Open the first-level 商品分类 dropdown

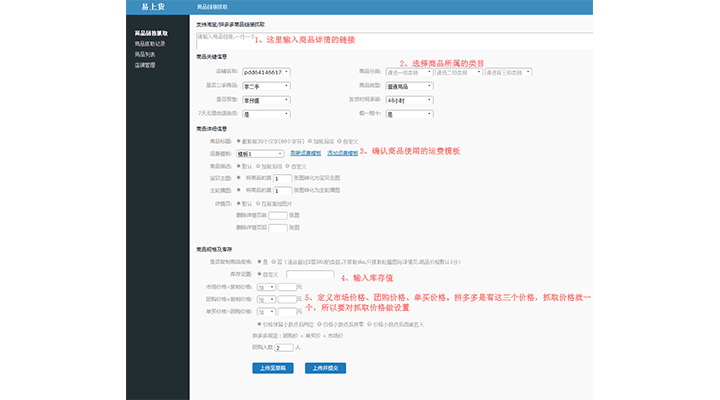[409, 72]
